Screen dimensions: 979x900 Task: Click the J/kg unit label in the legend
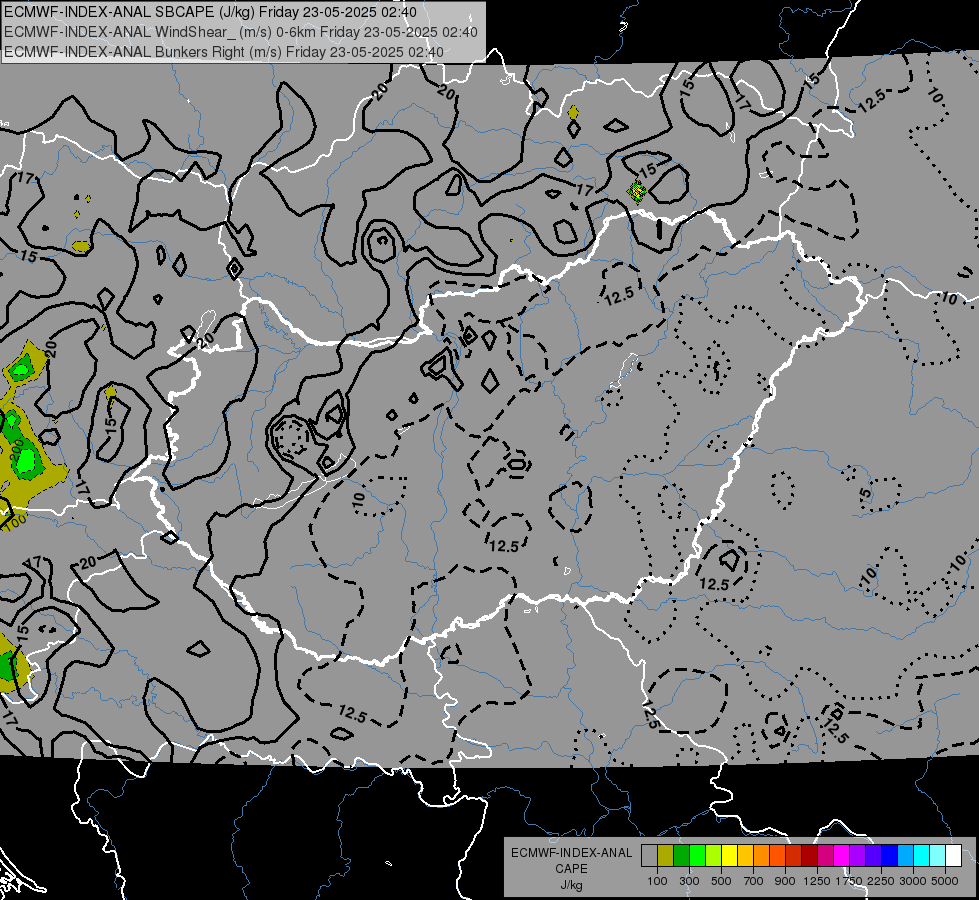click(571, 885)
